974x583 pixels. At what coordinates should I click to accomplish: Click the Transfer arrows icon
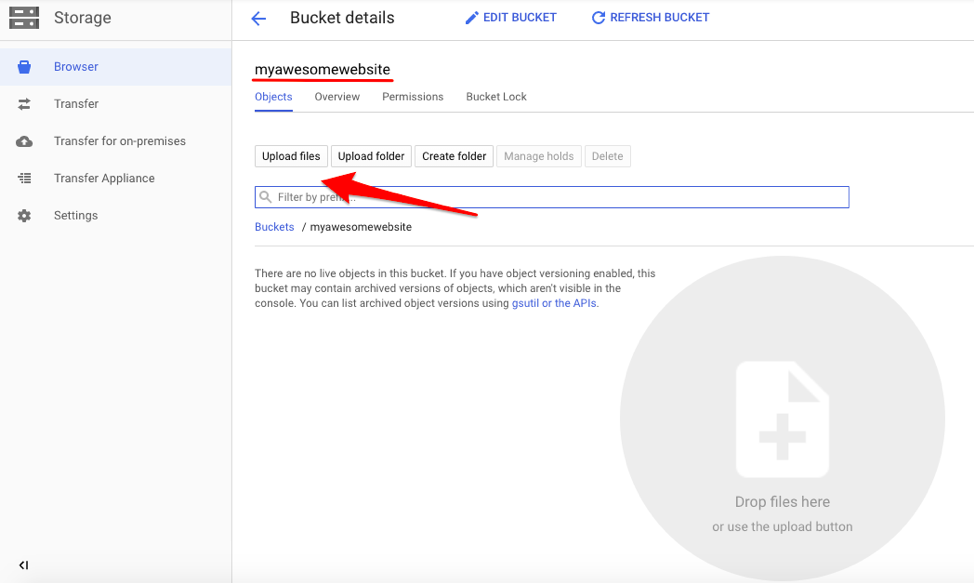tap(25, 104)
